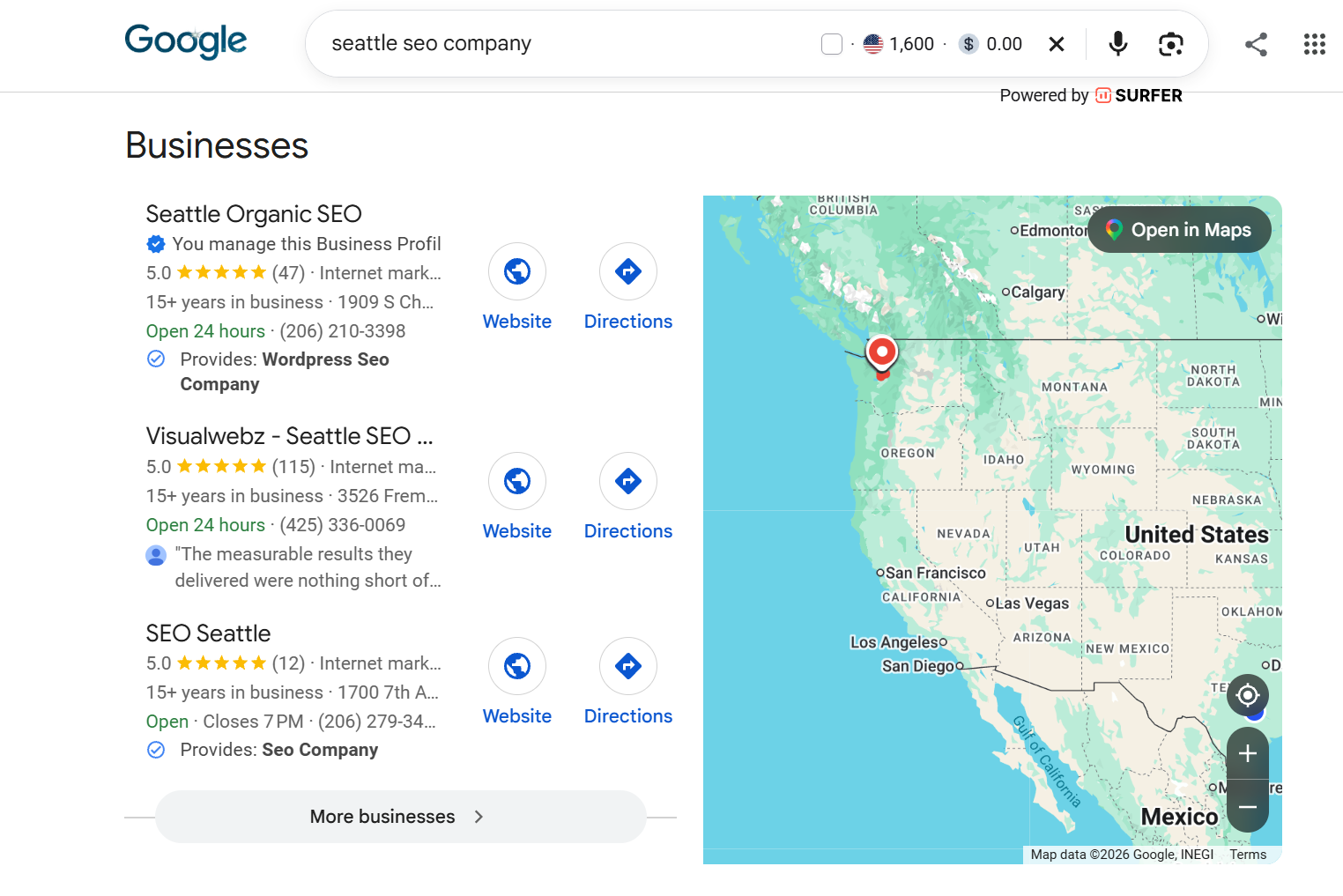The width and height of the screenshot is (1343, 896).
Task: Get directions icon for Seattle Organic SEO
Action: [628, 271]
